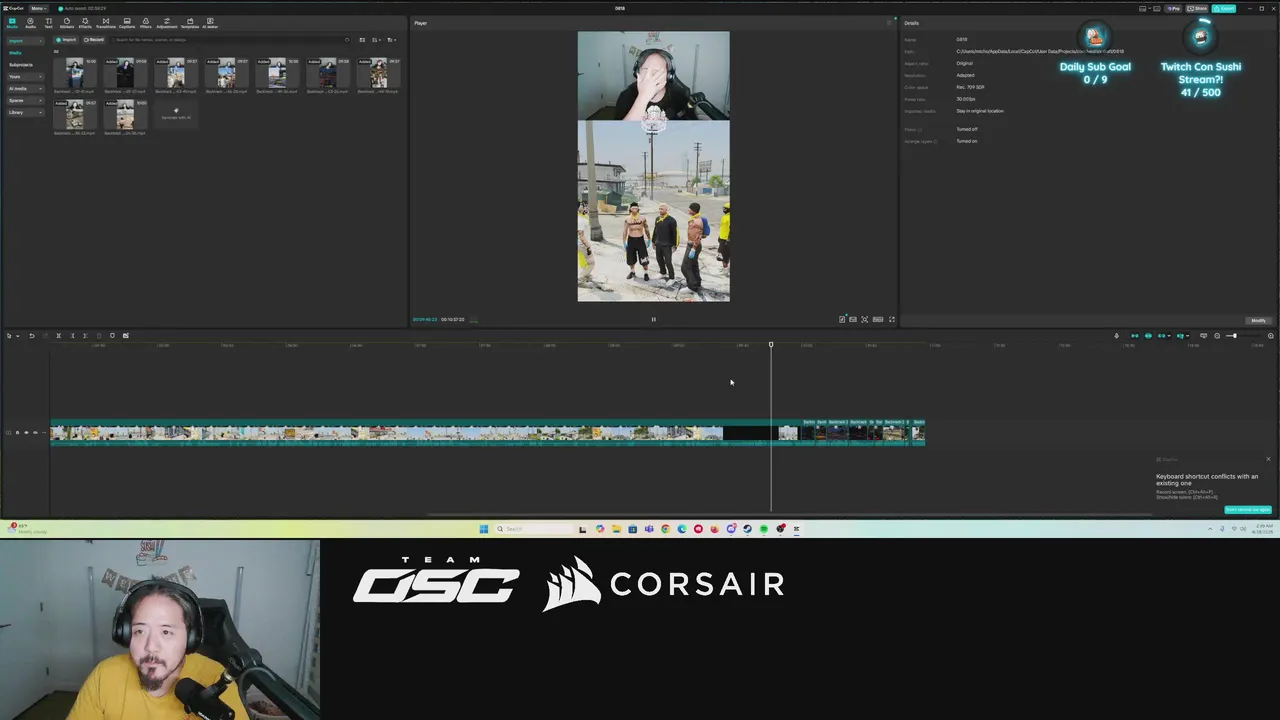Expand the Library section

[24, 113]
